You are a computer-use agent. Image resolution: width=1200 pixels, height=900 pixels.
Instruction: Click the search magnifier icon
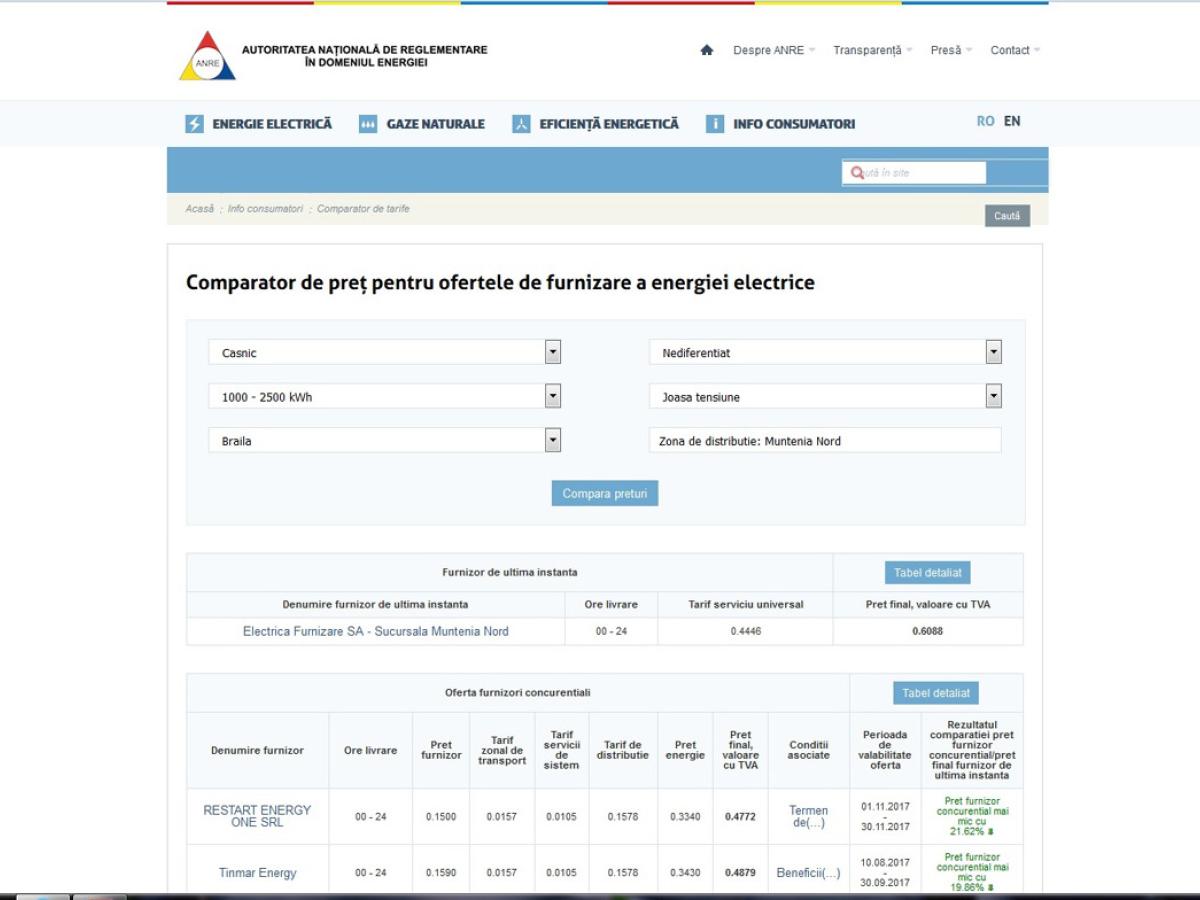point(857,173)
